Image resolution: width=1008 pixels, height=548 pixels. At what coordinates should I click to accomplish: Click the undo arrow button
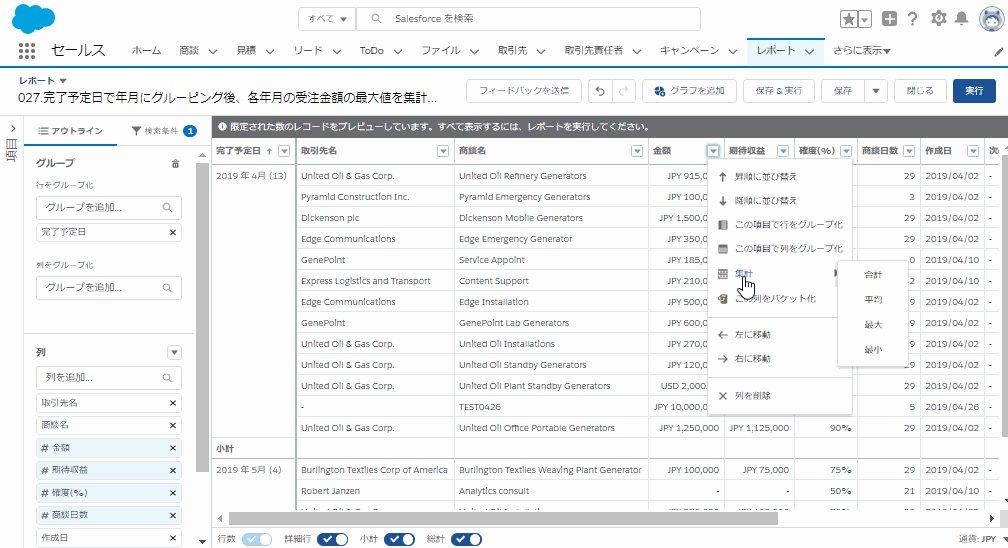click(x=600, y=91)
